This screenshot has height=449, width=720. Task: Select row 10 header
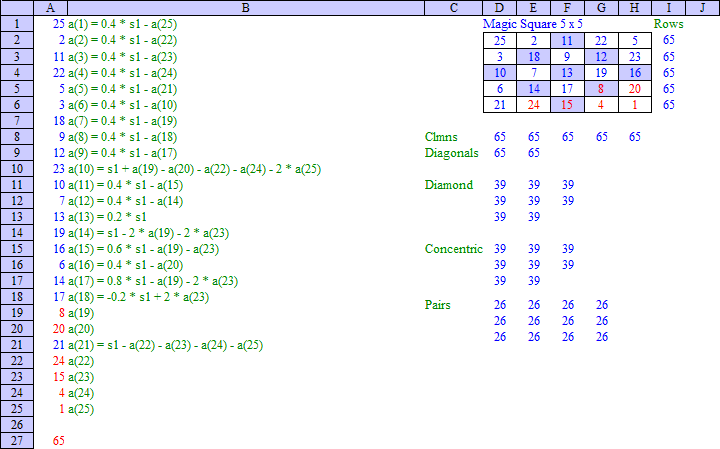(17, 168)
